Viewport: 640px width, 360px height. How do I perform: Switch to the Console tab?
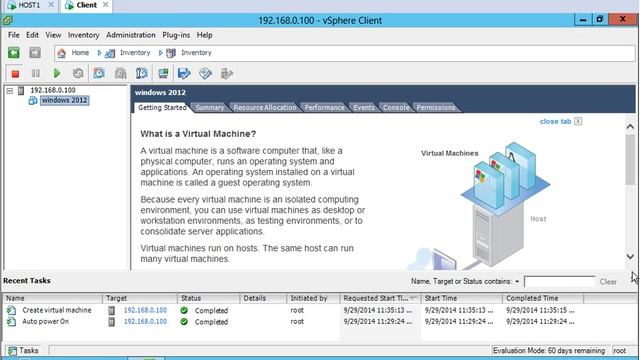tap(396, 107)
